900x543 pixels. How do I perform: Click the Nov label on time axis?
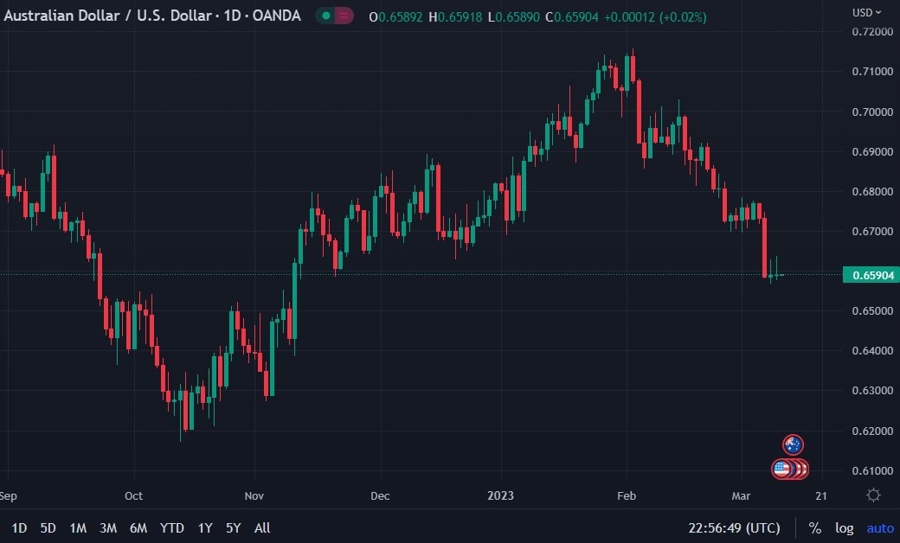(x=254, y=495)
